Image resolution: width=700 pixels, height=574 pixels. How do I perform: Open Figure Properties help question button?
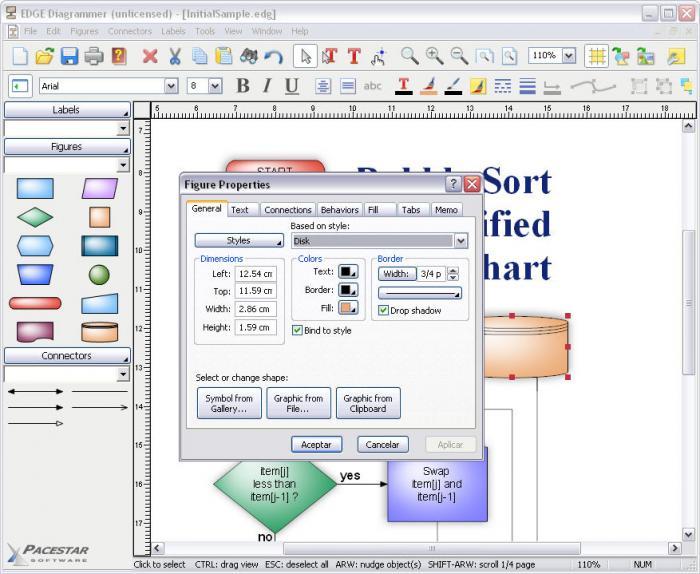point(453,184)
